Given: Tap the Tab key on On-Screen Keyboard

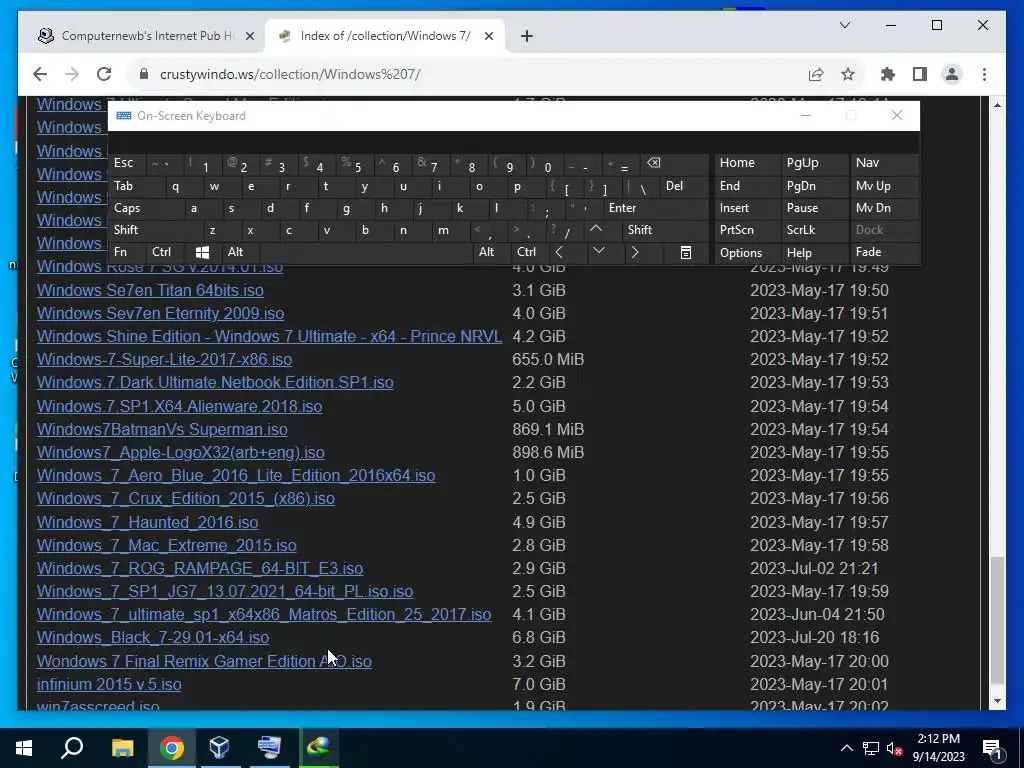Looking at the screenshot, I should coord(137,186).
